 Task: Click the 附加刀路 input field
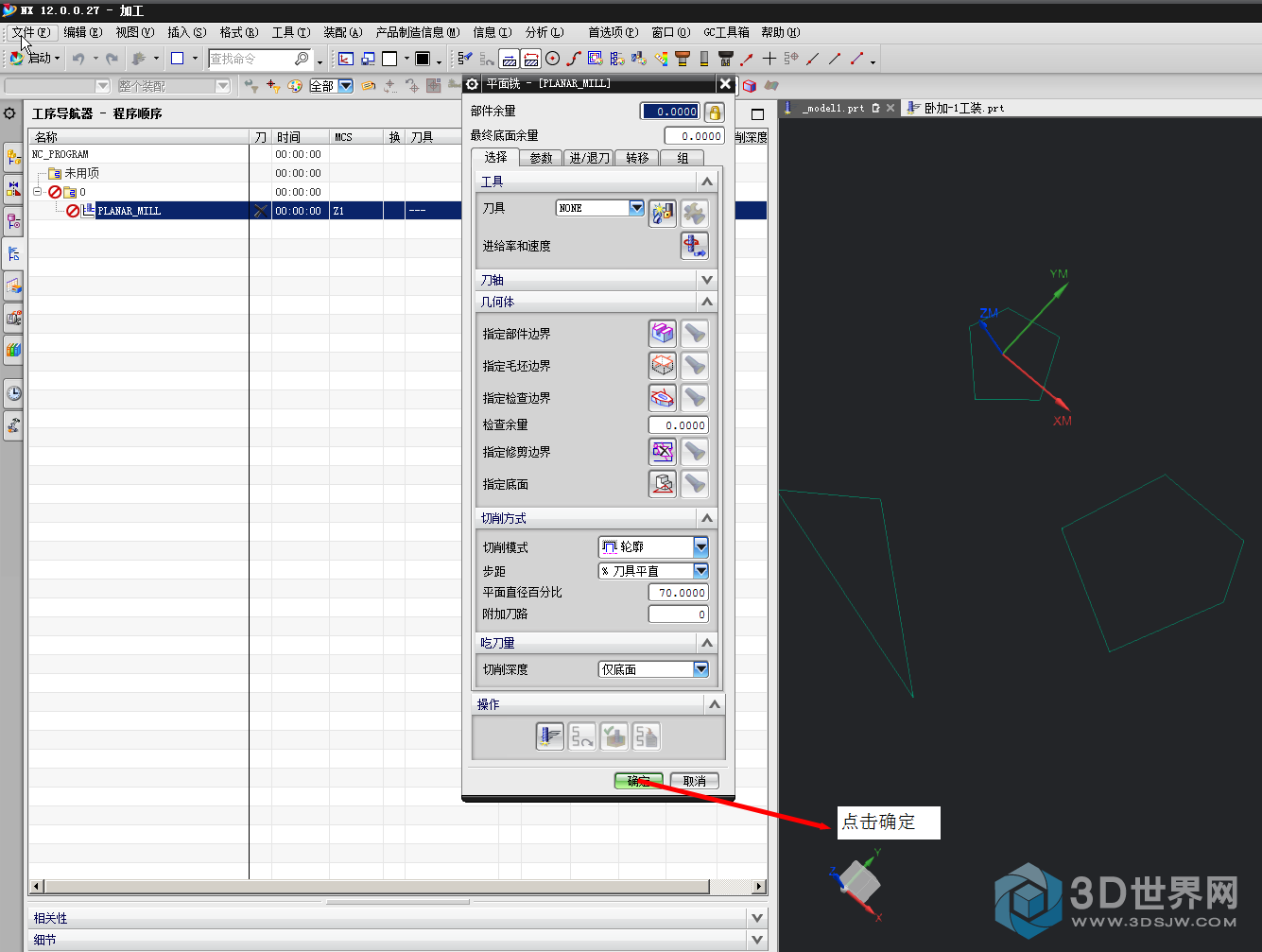[679, 614]
